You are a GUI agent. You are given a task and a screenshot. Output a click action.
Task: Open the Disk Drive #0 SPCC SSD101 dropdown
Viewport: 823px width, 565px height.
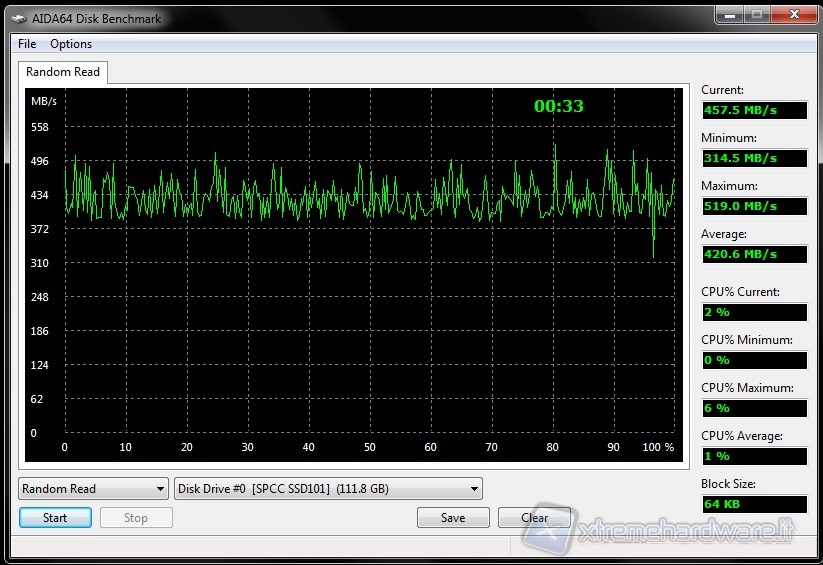328,489
